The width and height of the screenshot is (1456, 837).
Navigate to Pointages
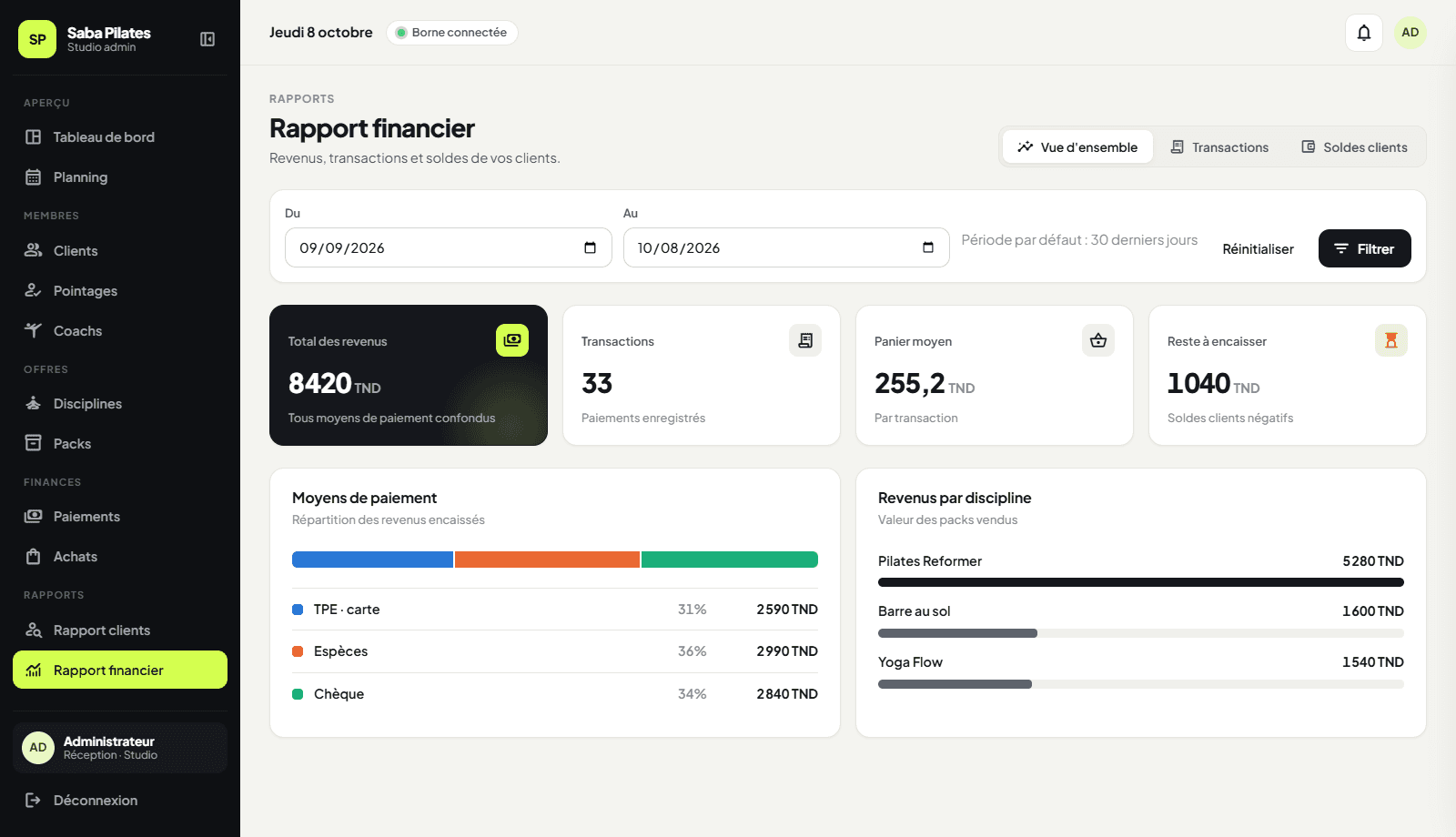(x=120, y=290)
